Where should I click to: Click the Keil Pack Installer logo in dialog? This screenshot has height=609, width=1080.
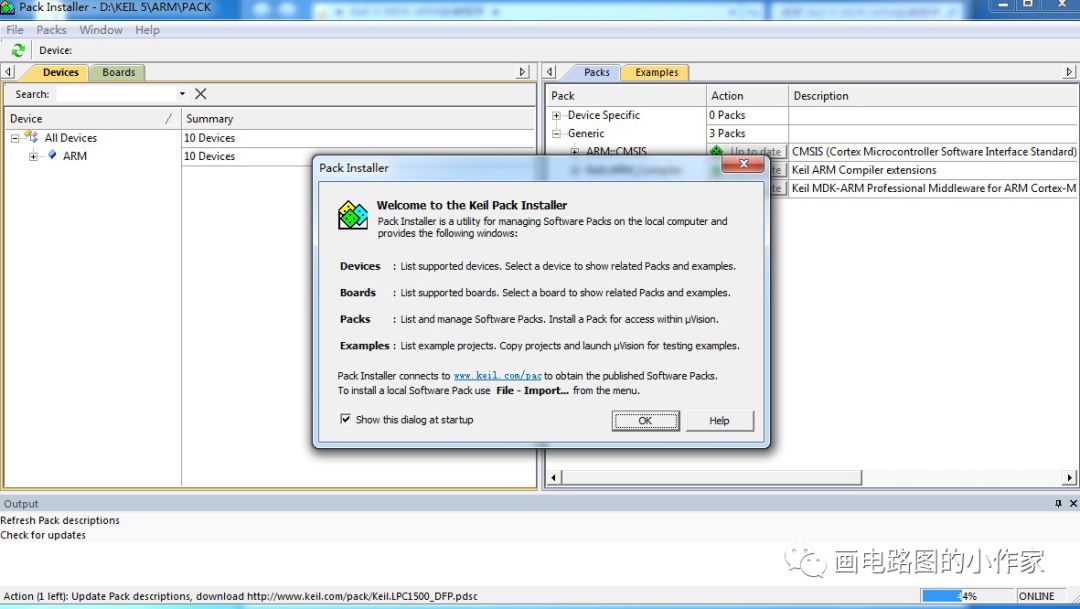tap(353, 216)
